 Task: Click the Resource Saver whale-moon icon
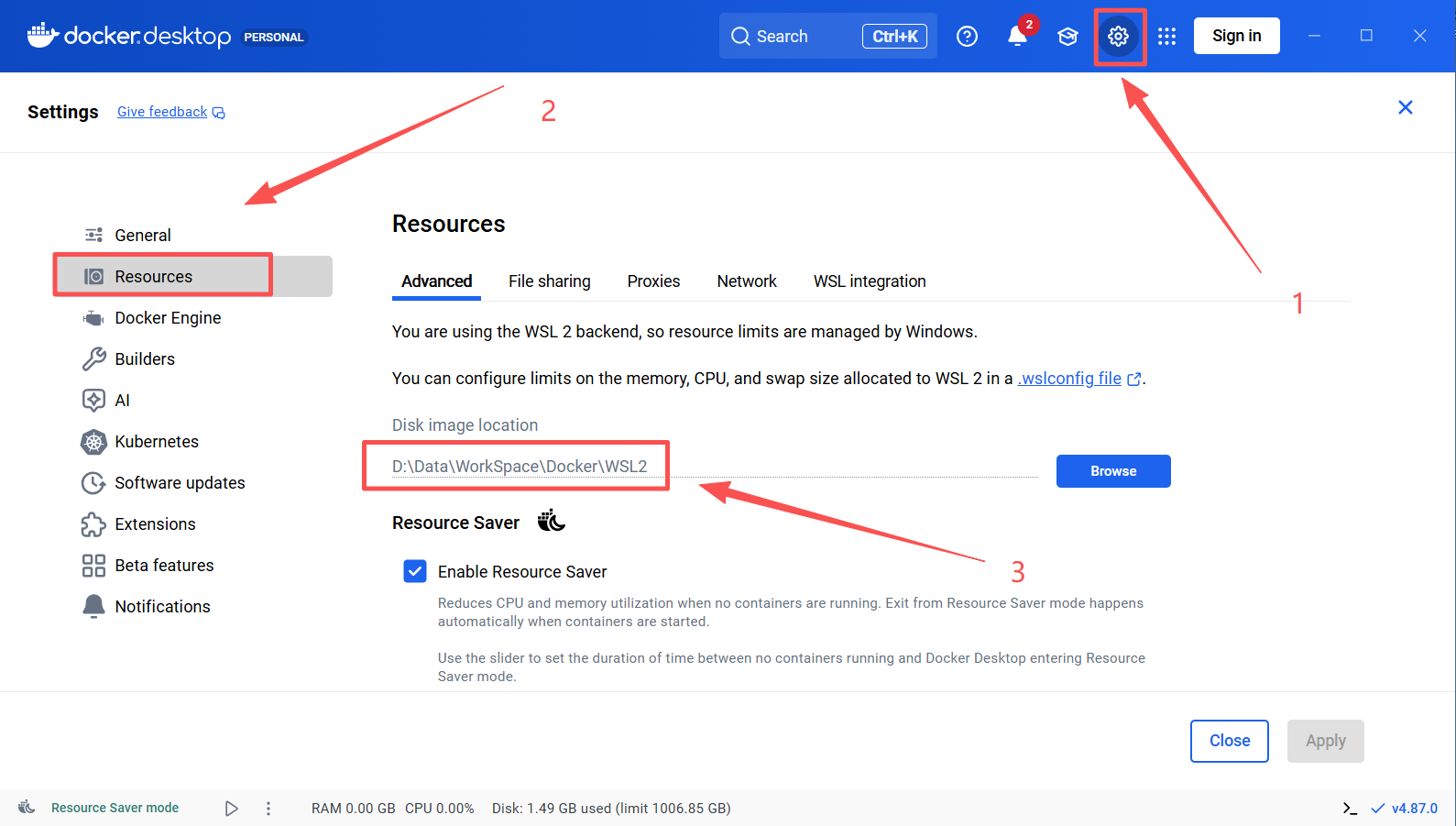pyautogui.click(x=551, y=522)
